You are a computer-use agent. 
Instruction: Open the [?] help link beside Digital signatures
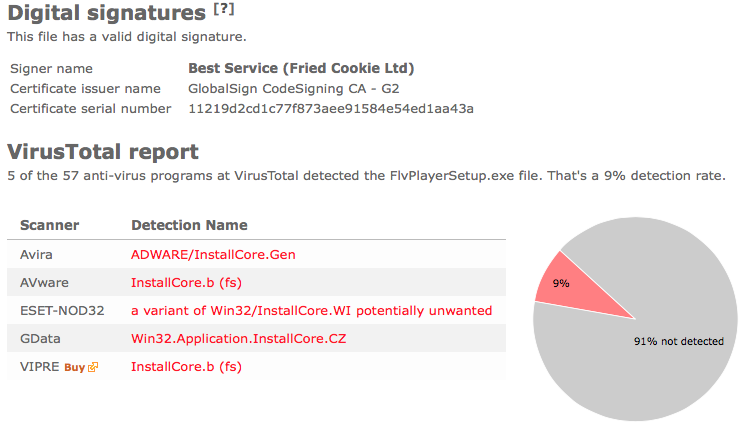(x=224, y=9)
